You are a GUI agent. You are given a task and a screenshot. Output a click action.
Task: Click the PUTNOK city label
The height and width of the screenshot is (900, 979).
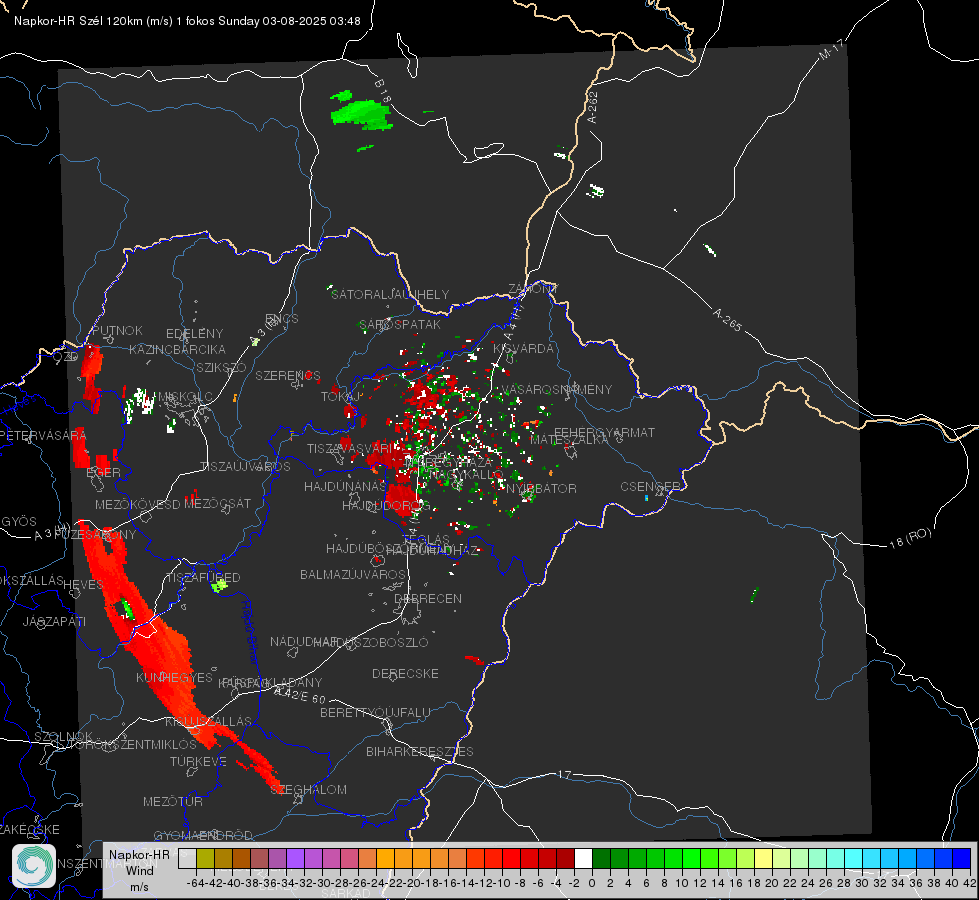pos(117,330)
